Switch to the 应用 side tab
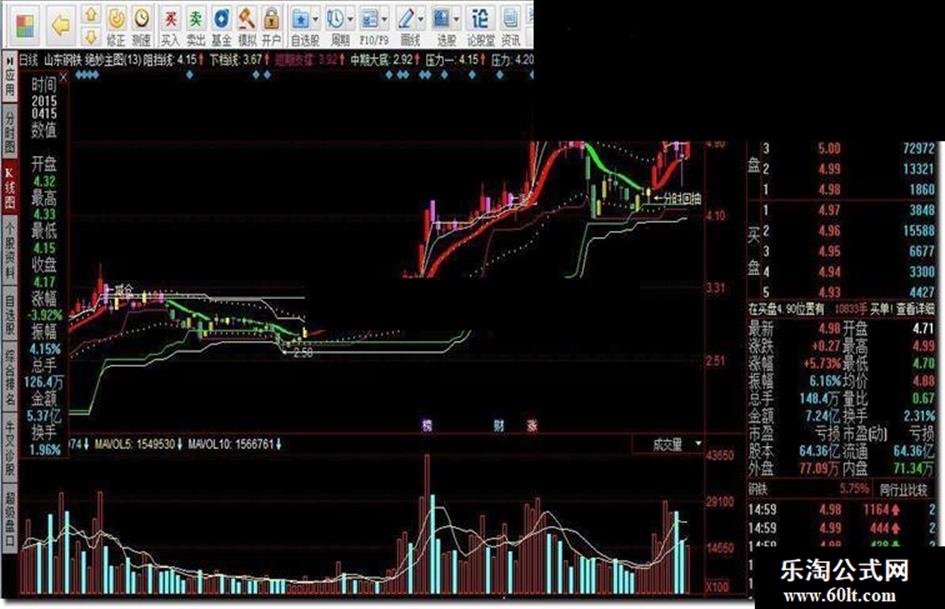 (x=10, y=78)
